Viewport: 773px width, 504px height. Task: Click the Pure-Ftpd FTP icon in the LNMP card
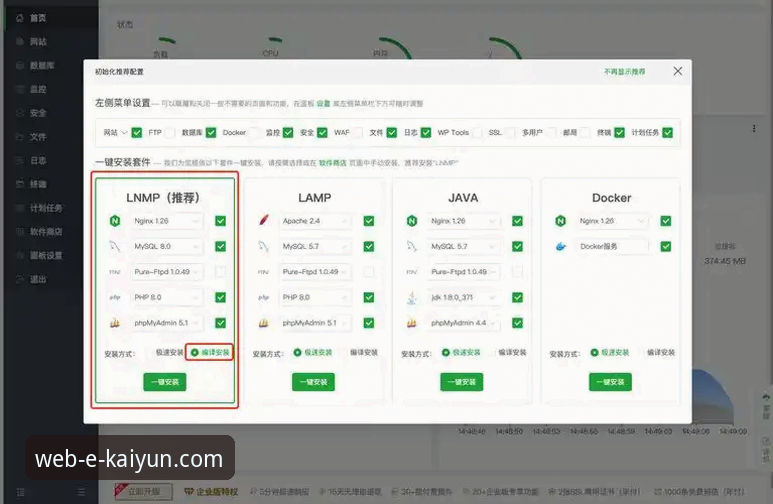coord(115,272)
